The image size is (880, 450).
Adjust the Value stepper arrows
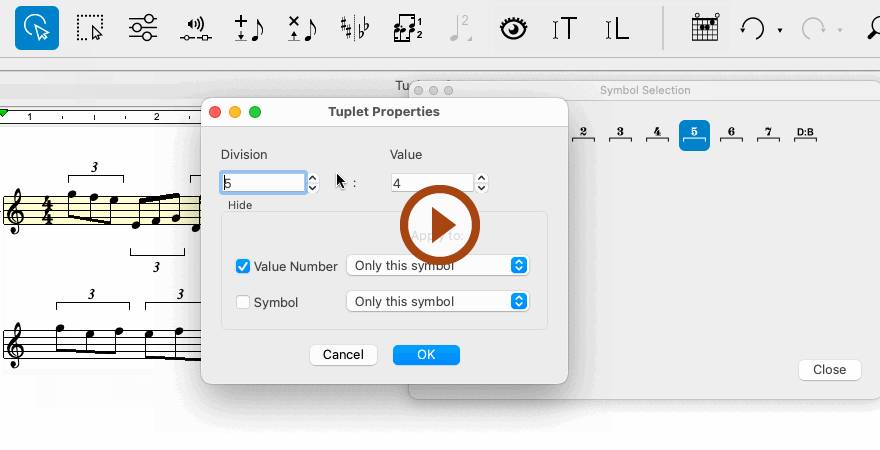482,183
